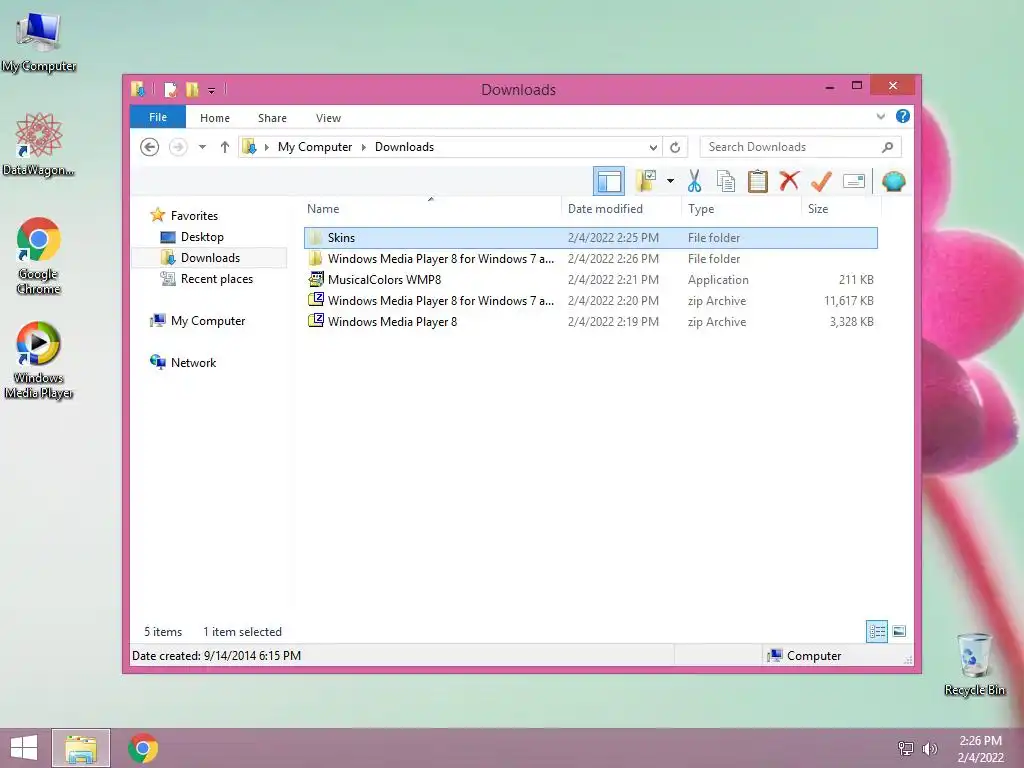Go up one folder level
Screen dimensions: 1024x768
[225, 147]
